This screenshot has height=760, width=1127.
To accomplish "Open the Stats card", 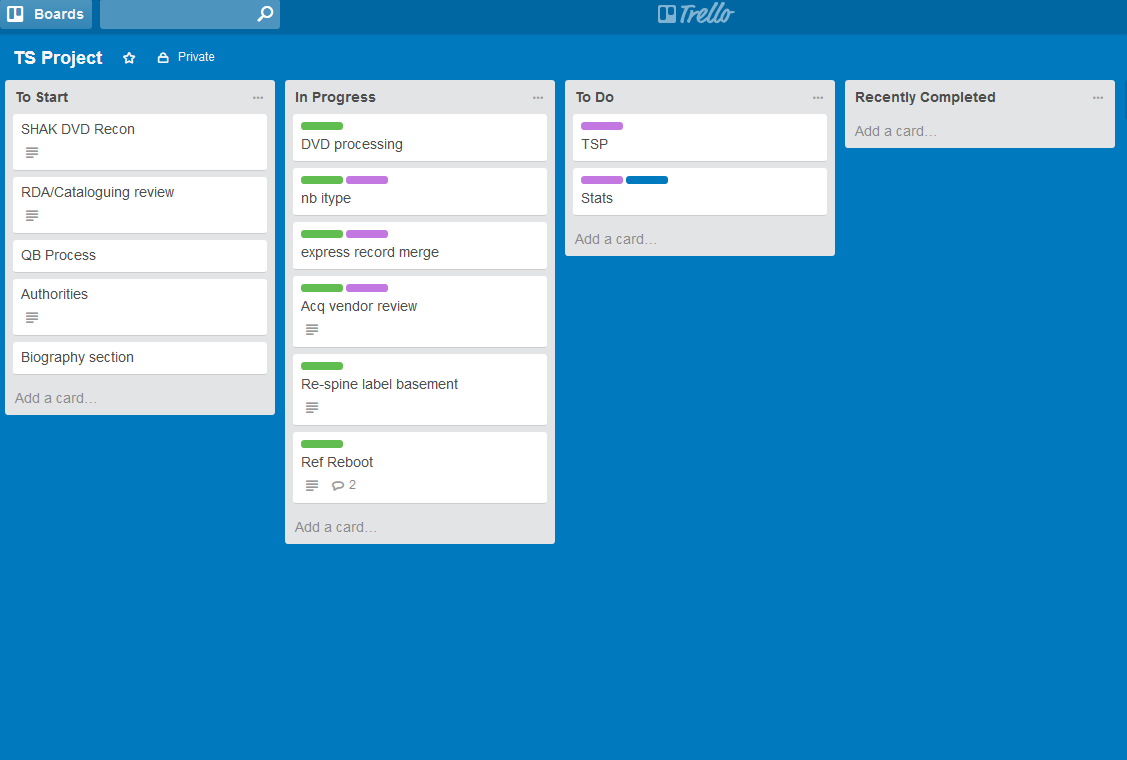I will [x=700, y=192].
